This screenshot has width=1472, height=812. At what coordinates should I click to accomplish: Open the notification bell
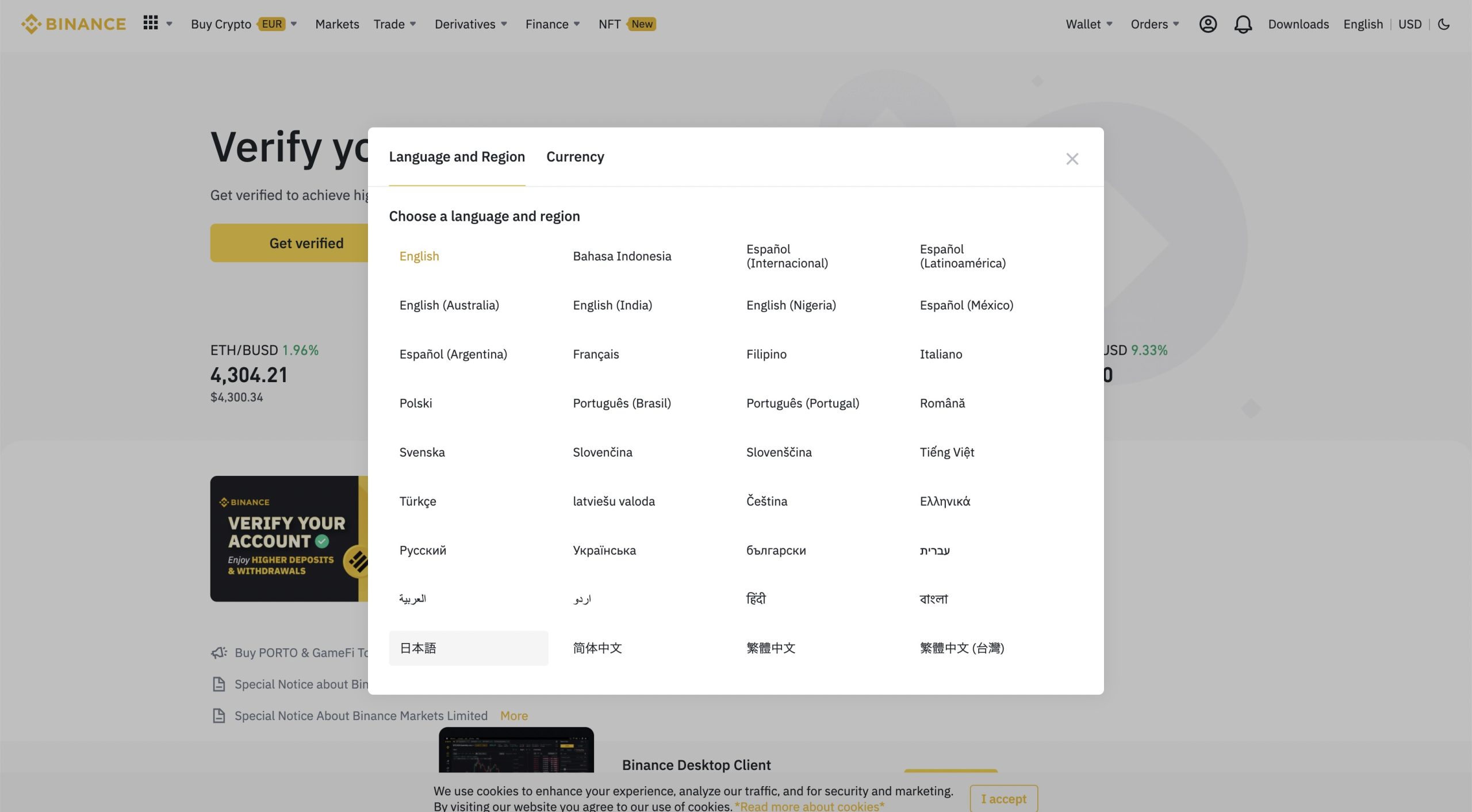click(x=1243, y=24)
